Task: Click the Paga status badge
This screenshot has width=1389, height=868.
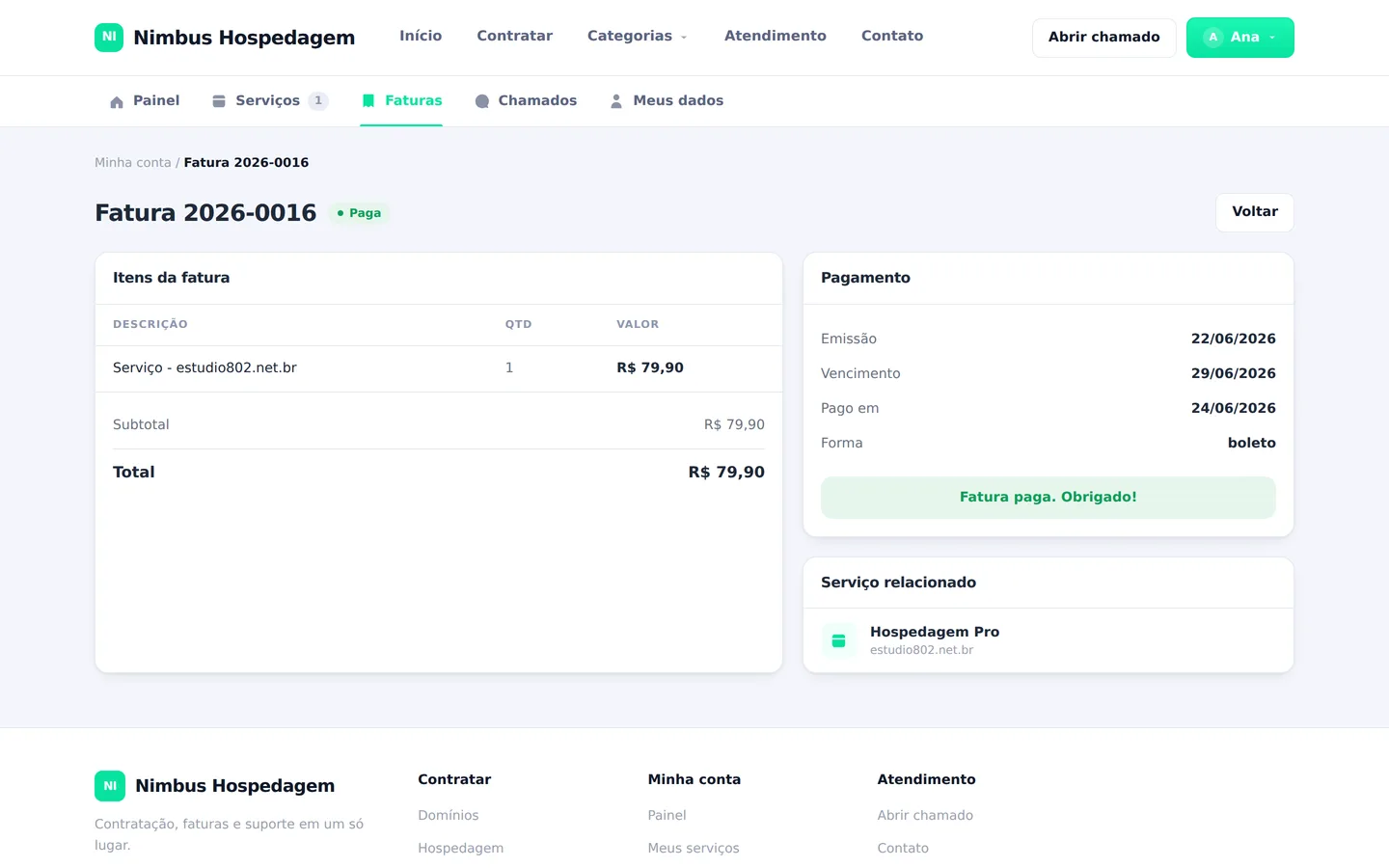Action: (x=359, y=213)
